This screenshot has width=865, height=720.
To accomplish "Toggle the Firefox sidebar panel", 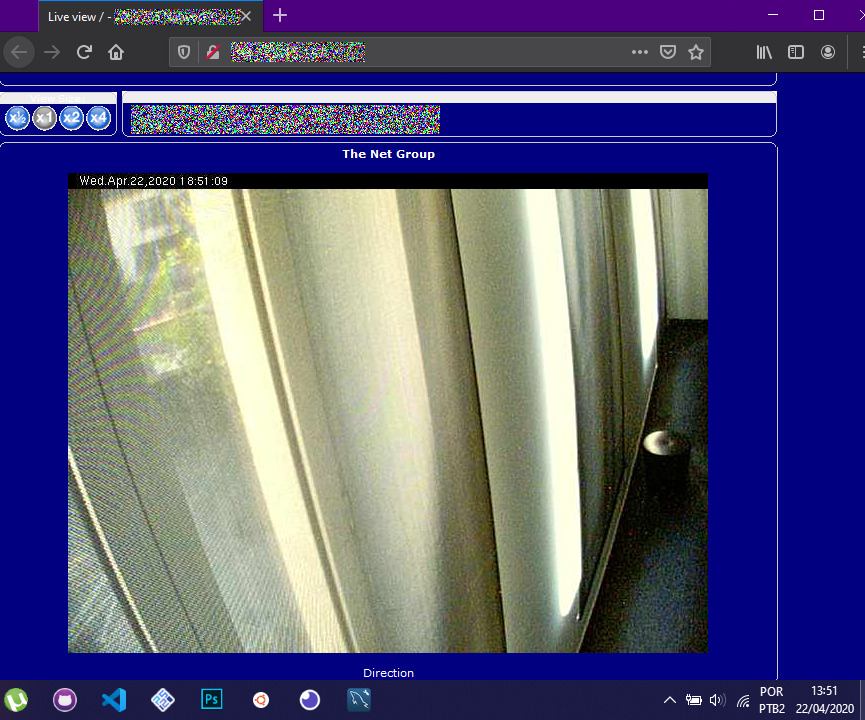I will (x=796, y=52).
